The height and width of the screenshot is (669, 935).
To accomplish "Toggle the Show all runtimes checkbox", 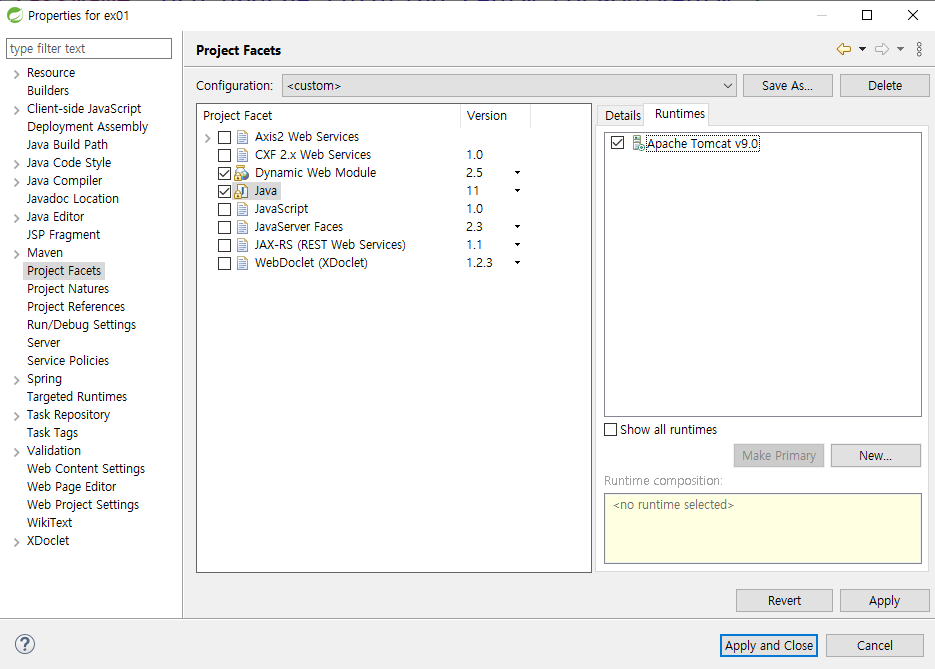I will (x=611, y=429).
